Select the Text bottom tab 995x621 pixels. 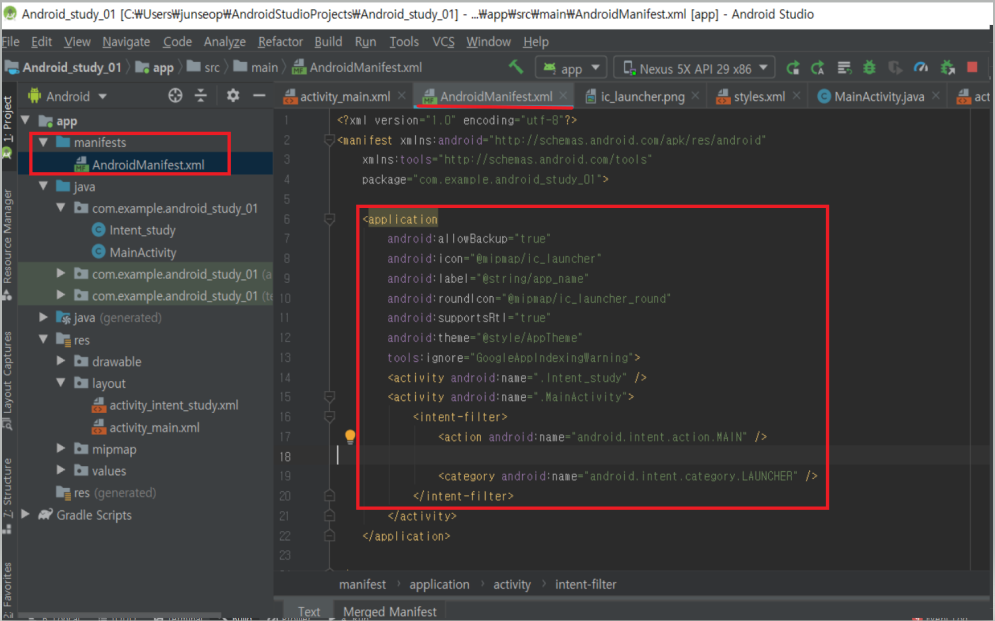pos(309,611)
